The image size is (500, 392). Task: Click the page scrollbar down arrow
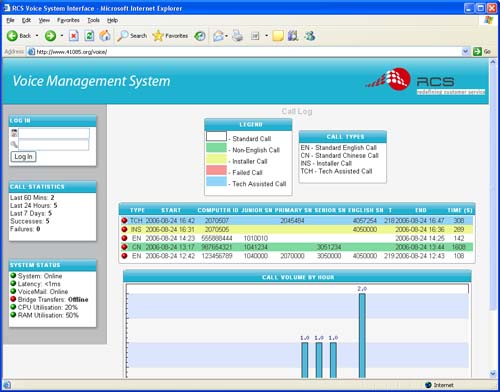(493, 374)
